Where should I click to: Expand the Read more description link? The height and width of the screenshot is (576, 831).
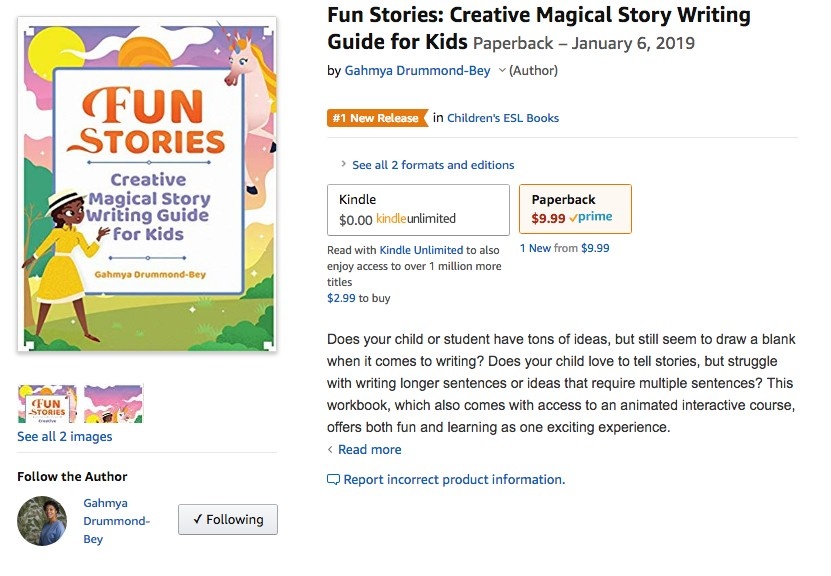pos(369,450)
